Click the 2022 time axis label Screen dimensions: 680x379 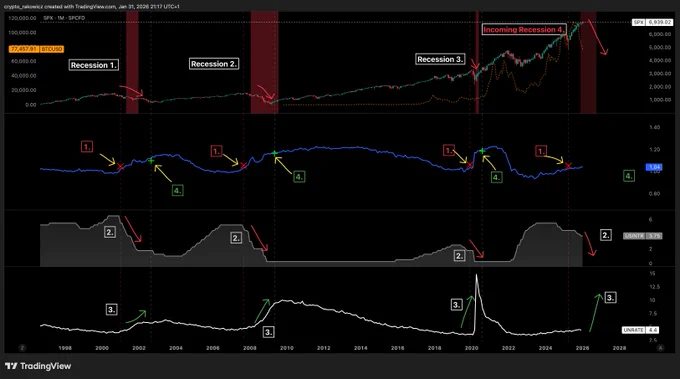[508, 348]
